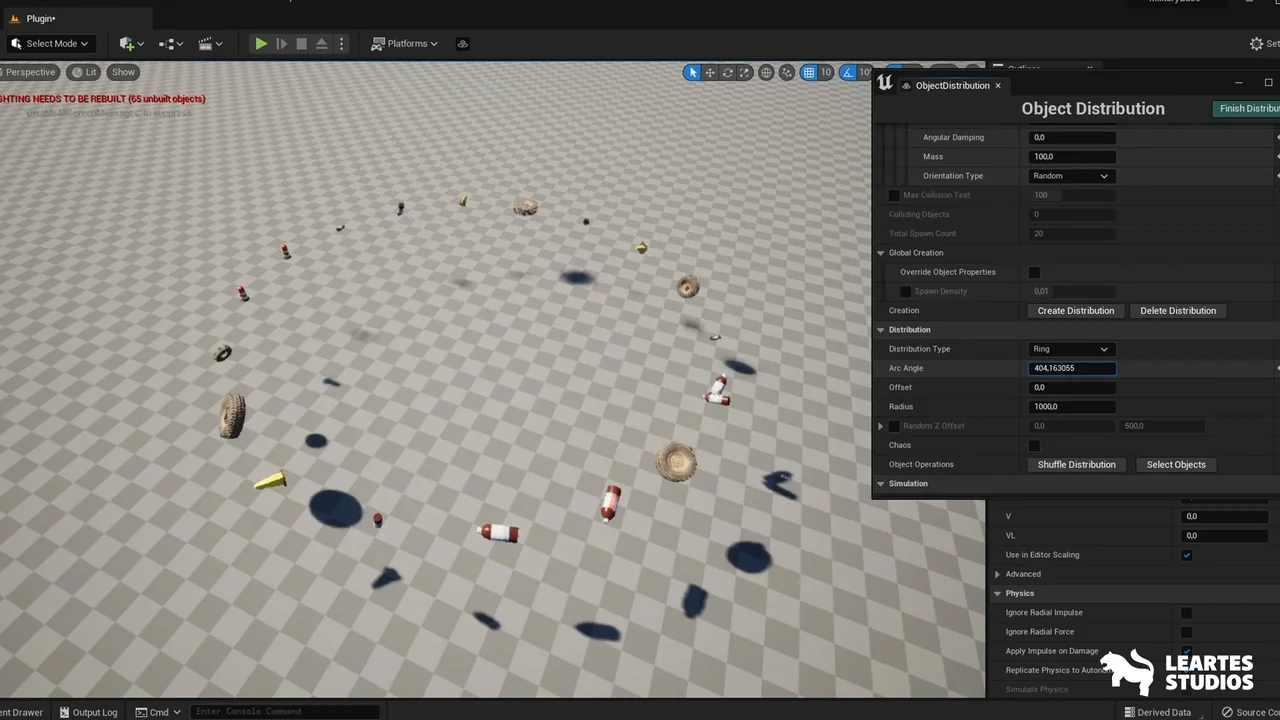The image size is (1280, 720).
Task: Expand the Advanced section
Action: point(998,574)
